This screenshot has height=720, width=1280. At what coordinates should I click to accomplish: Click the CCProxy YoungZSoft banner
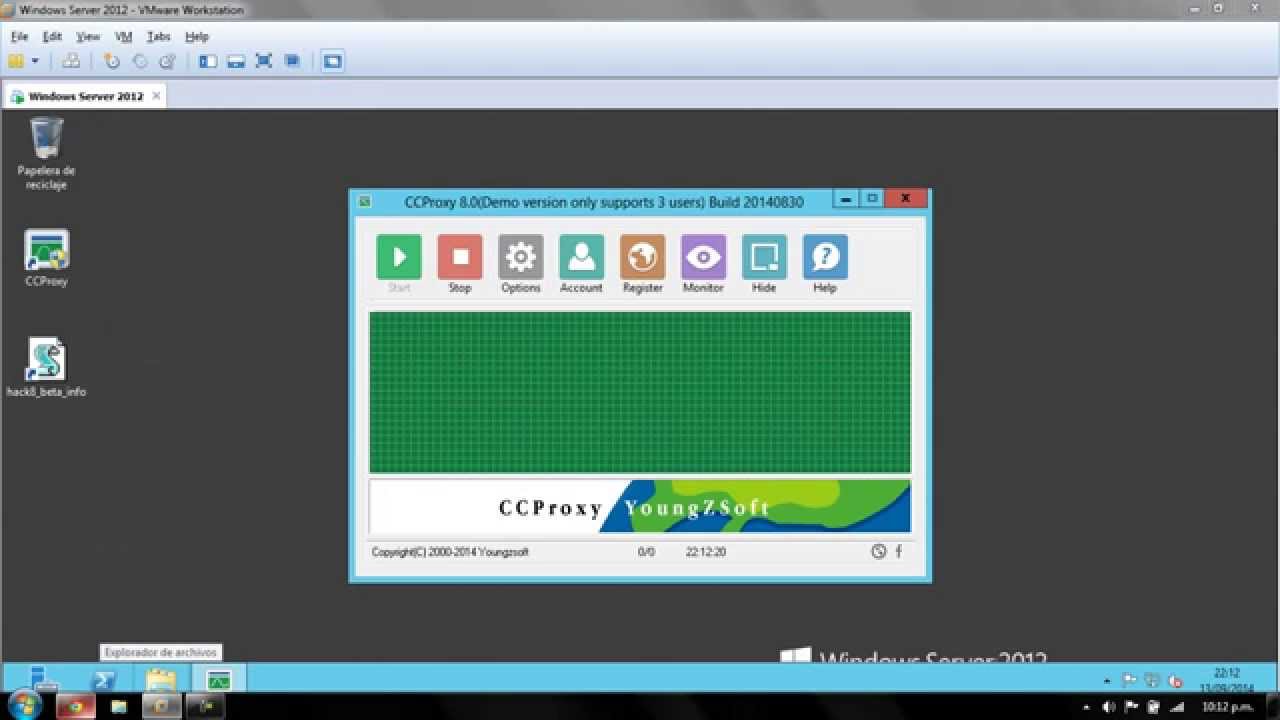coord(640,507)
